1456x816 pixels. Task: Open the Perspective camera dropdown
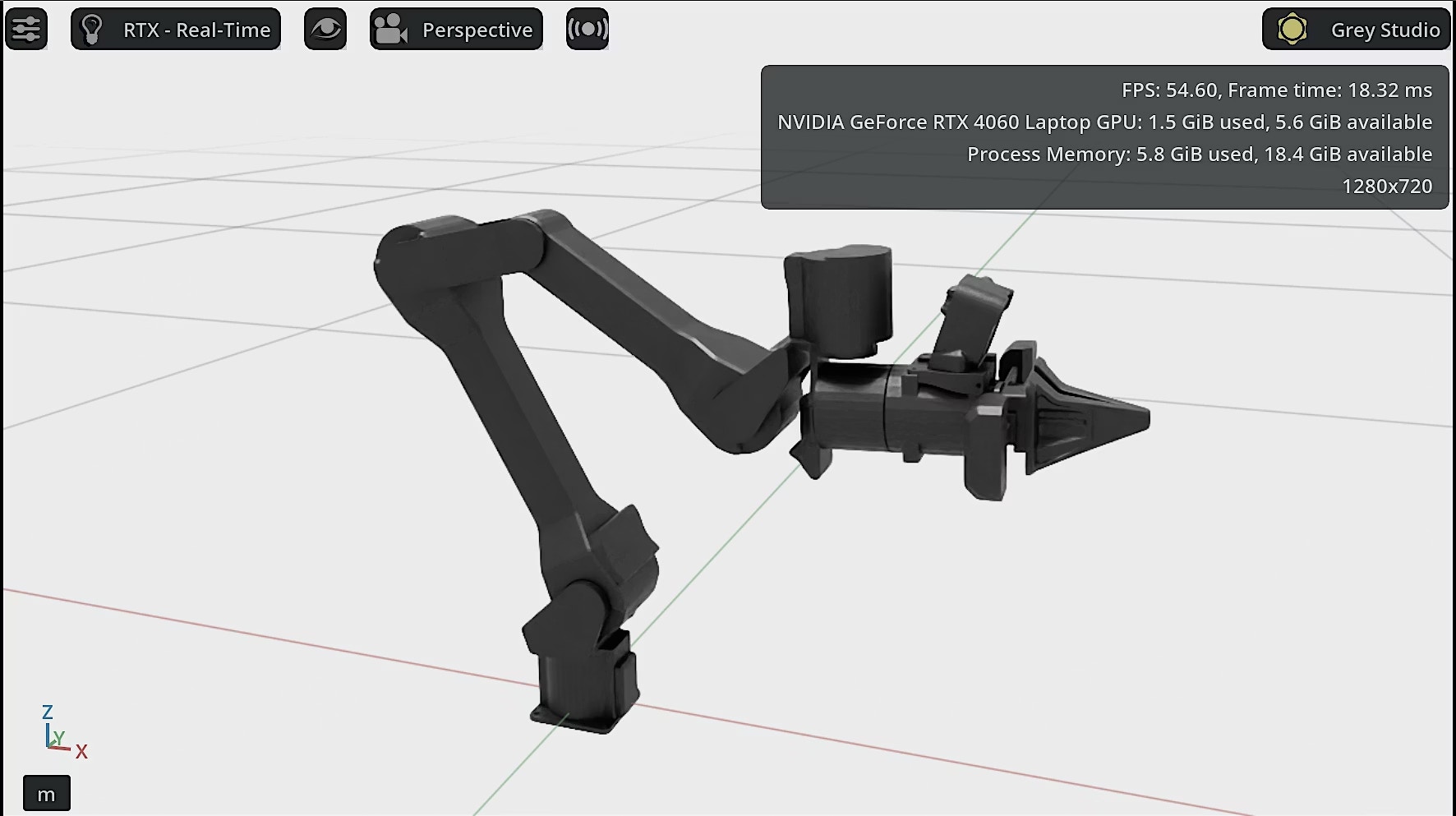(x=477, y=30)
